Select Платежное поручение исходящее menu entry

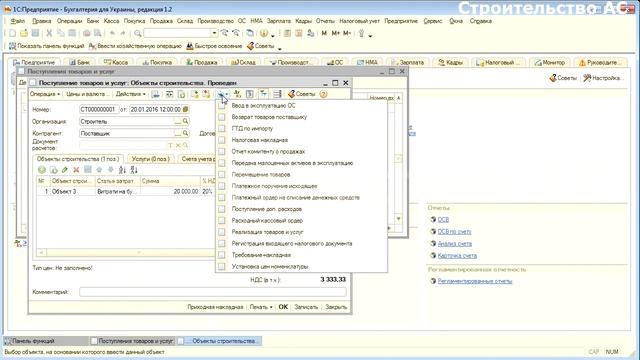tap(274, 186)
